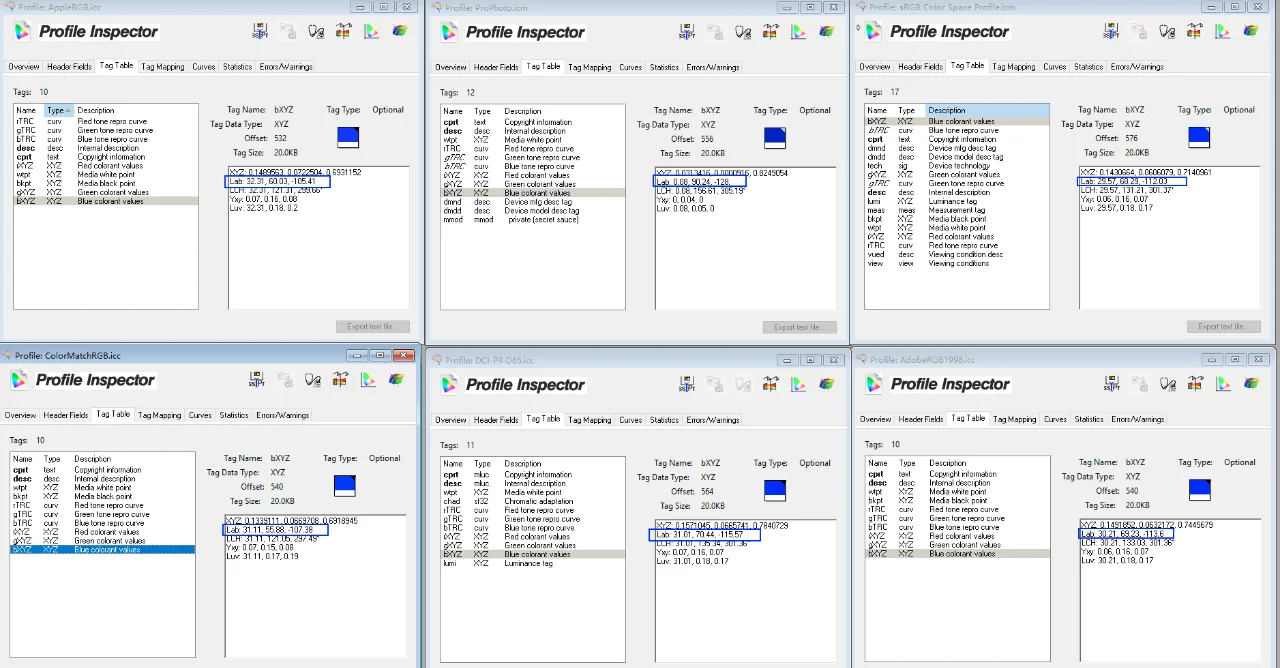Click the balance scale icon in ColorMatchRGB window
1280x668 pixels.
(340, 379)
